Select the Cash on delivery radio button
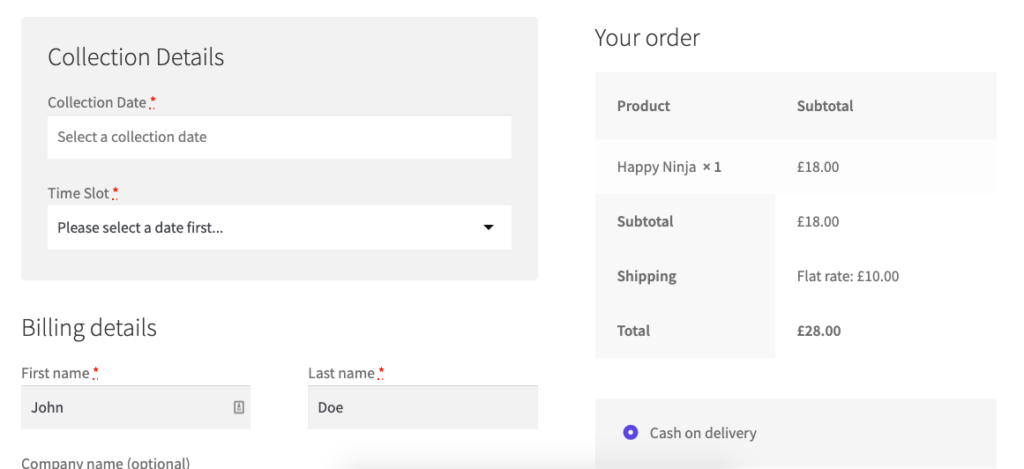Image resolution: width=1024 pixels, height=469 pixels. (630, 433)
